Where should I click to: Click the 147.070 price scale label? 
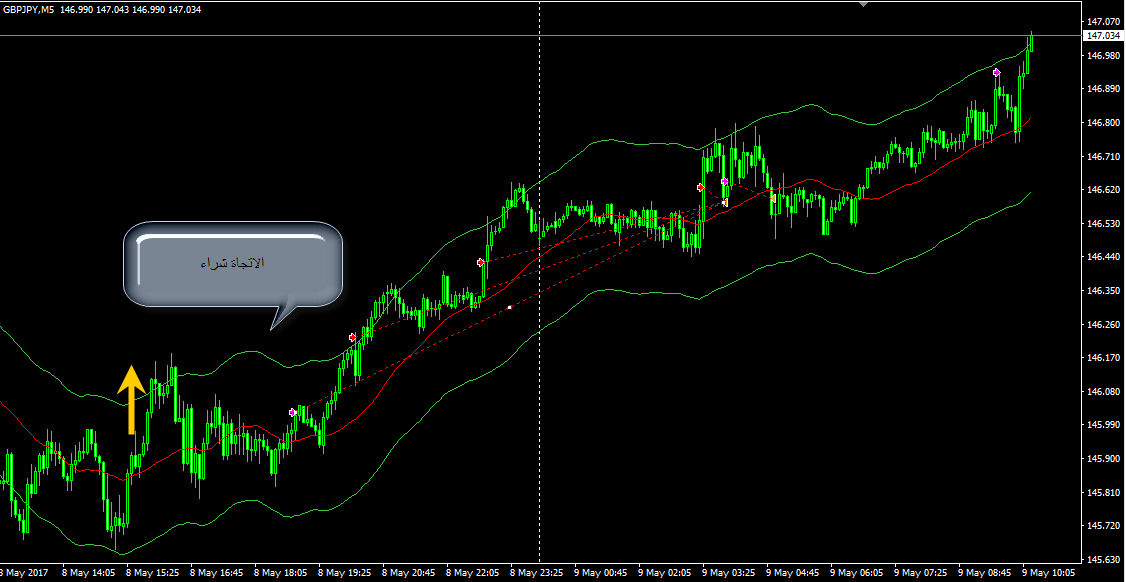pyautogui.click(x=1102, y=22)
